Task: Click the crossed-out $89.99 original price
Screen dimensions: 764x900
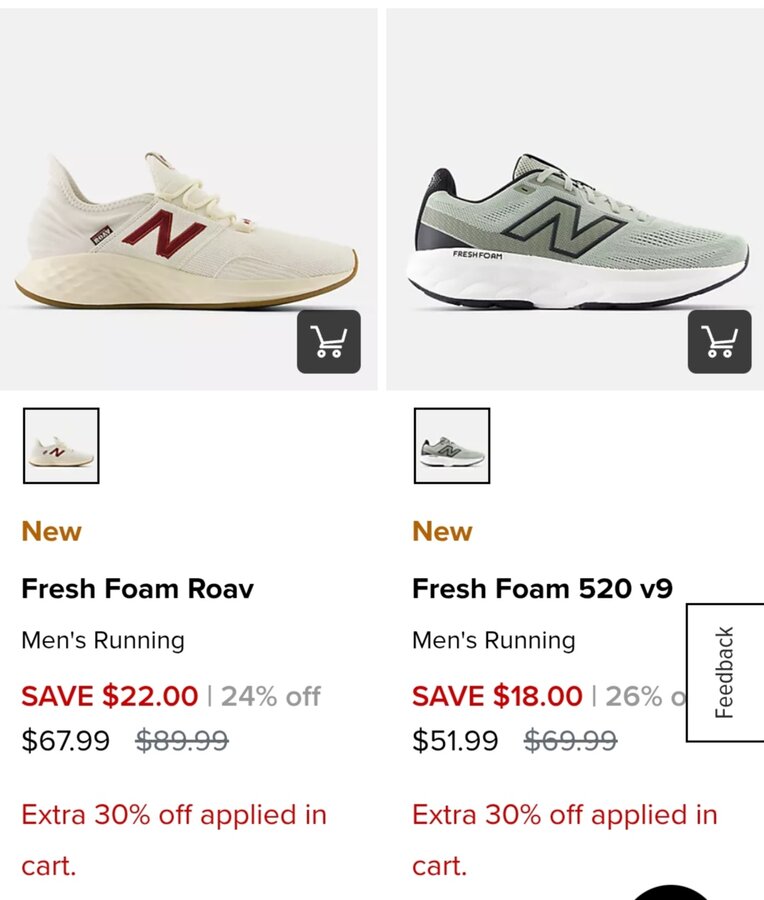Action: pos(182,741)
